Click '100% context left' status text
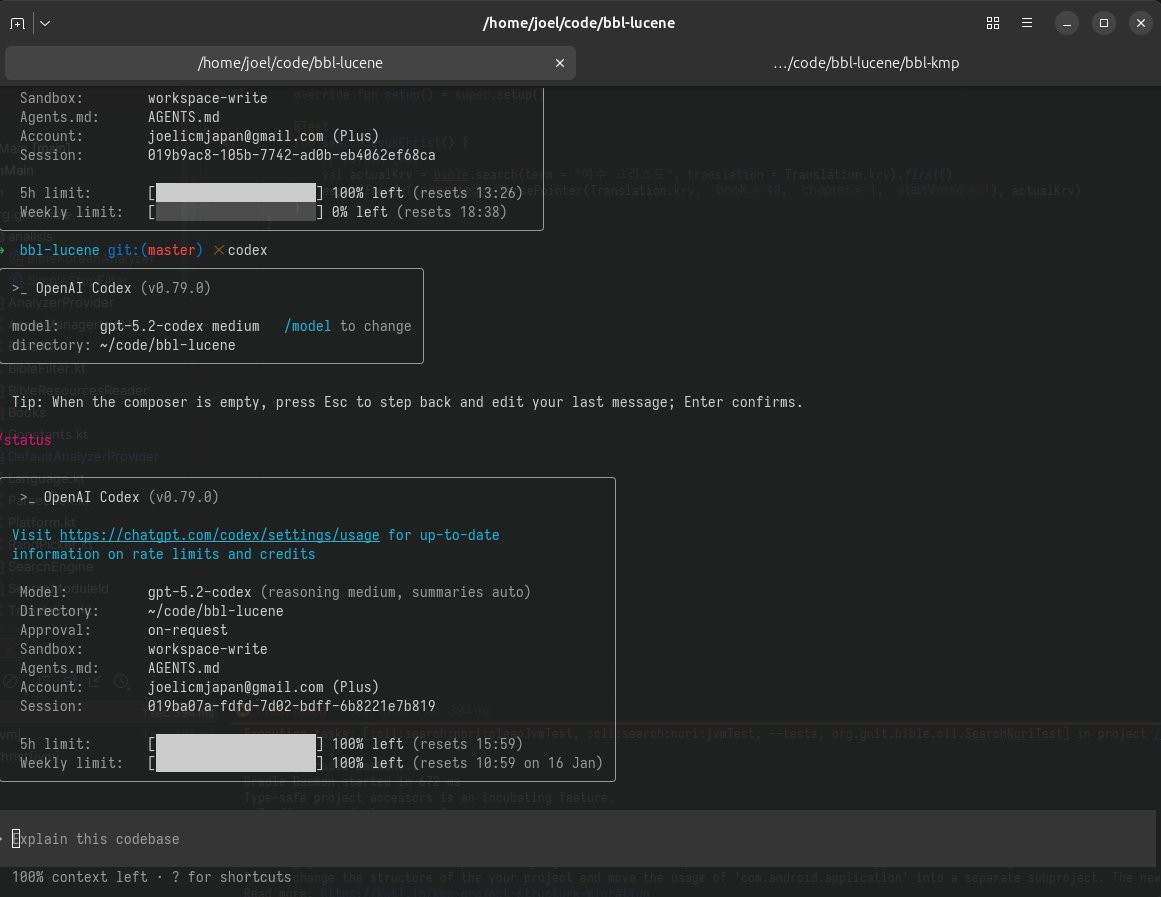The width and height of the screenshot is (1161, 897). click(x=80, y=877)
